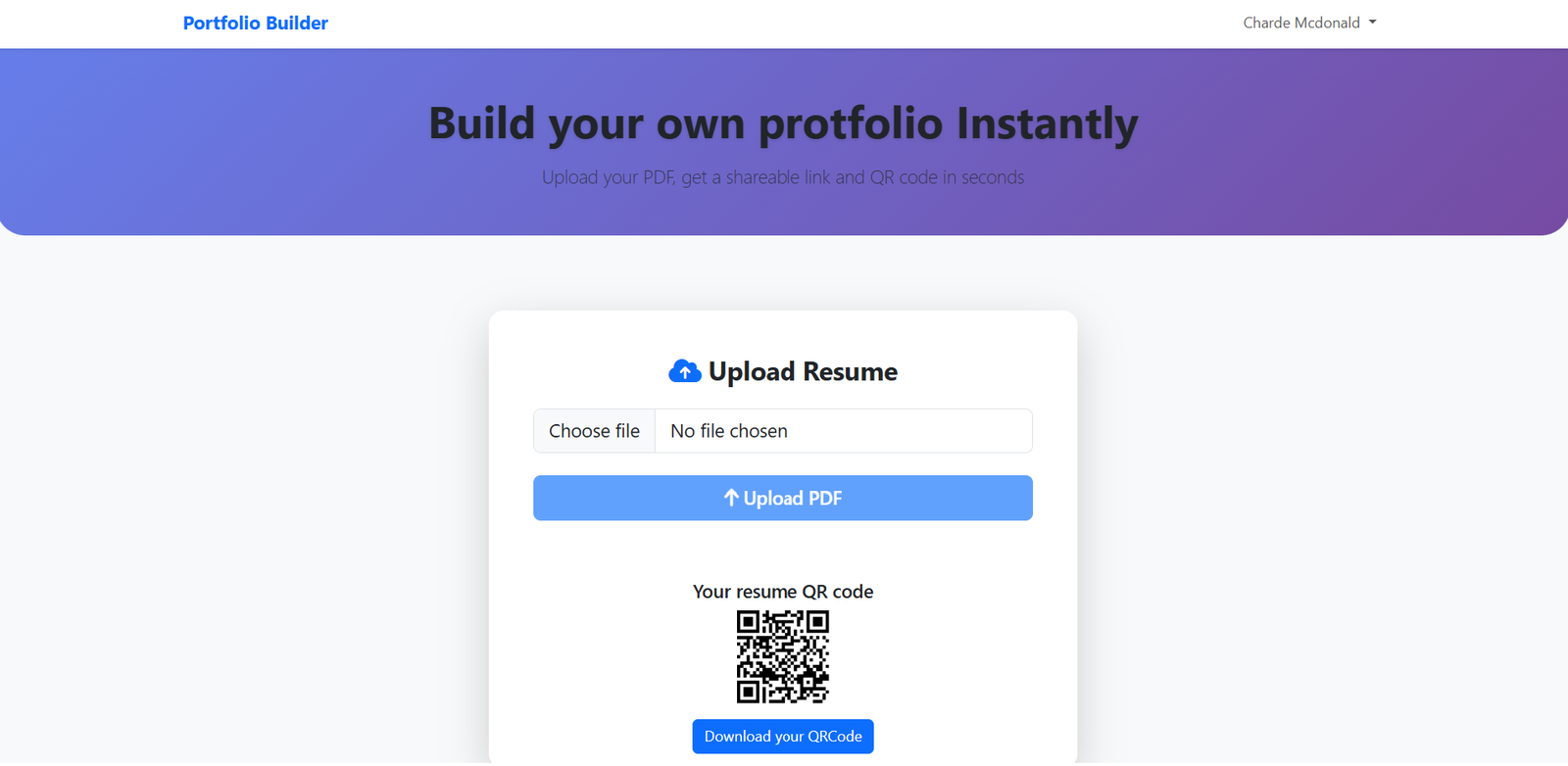Screen dimensions: 1568x766
Task: Click the up arrow icon on Upload PDF
Action: (x=731, y=498)
